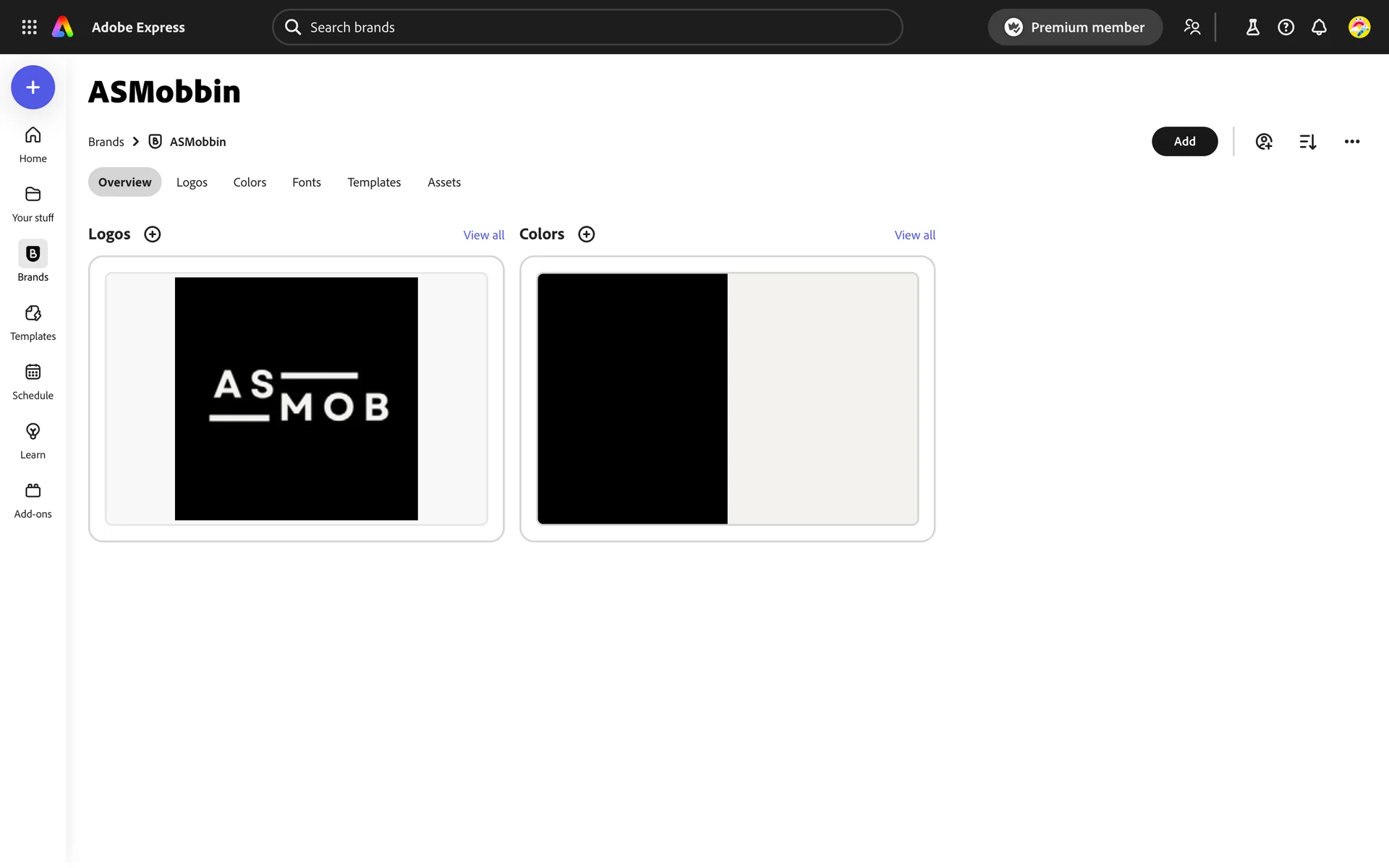Screen dimensions: 1389x868
Task: Click the blue plus create button
Action: pyautogui.click(x=33, y=88)
